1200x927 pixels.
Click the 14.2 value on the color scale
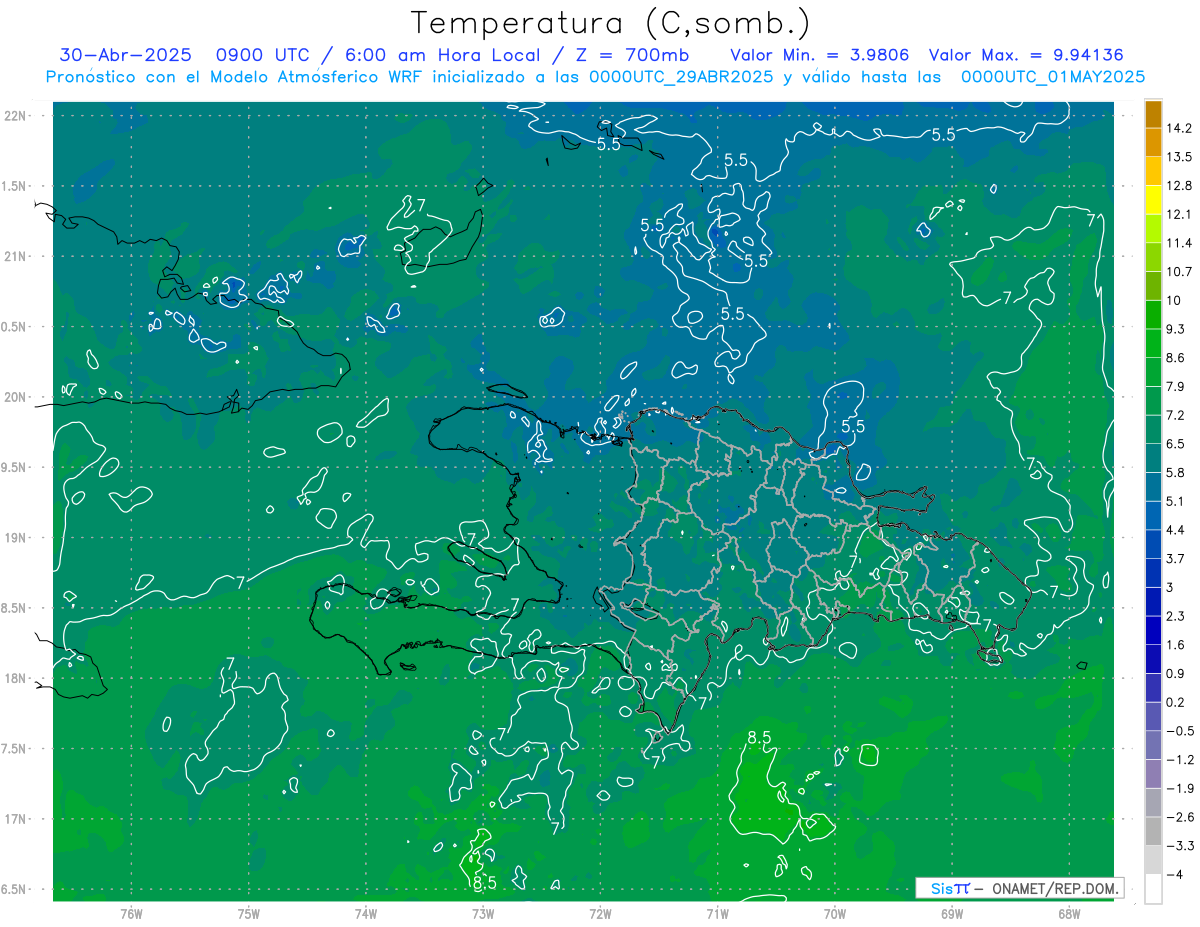coord(1180,128)
